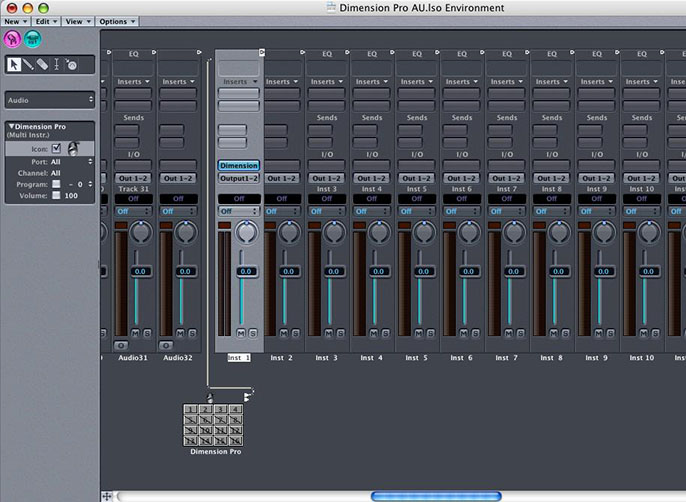Open Inserts menu on Inst 7 strip
Image resolution: width=686 pixels, height=502 pixels.
point(506,82)
